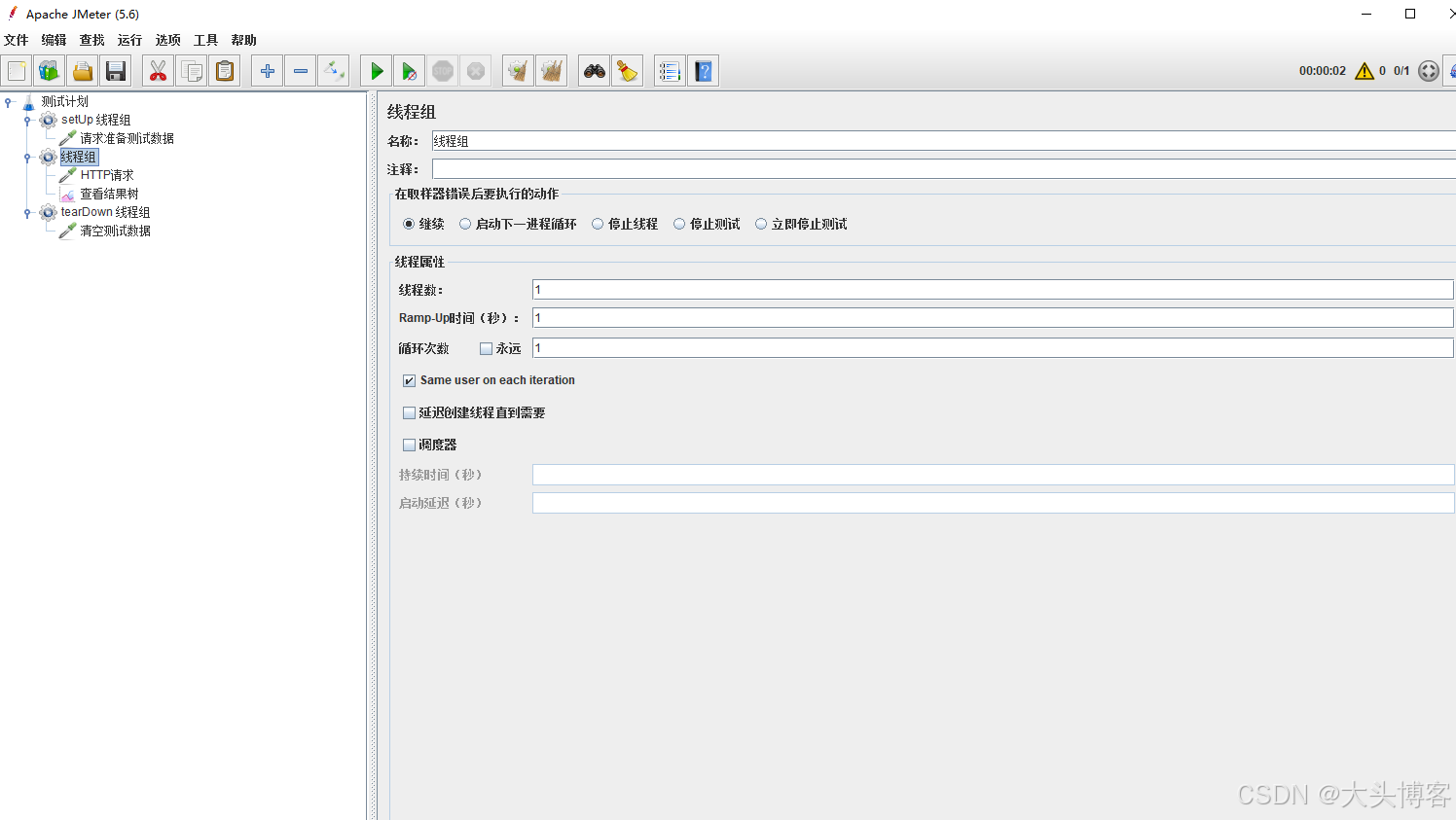Click the 线程数 input field

click(993, 290)
